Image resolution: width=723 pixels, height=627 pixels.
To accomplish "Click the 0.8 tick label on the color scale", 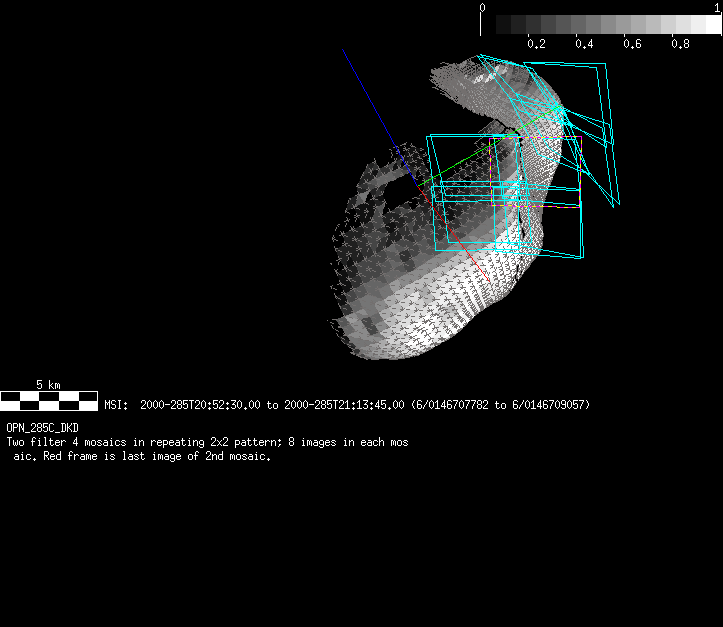I will [680, 44].
